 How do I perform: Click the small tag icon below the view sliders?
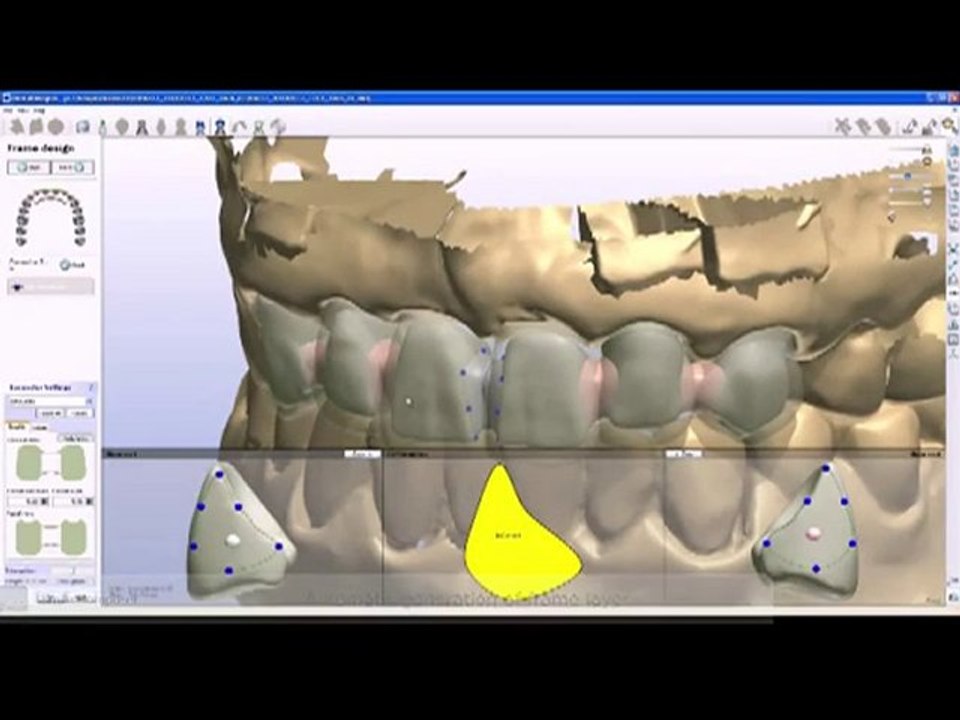coord(891,216)
